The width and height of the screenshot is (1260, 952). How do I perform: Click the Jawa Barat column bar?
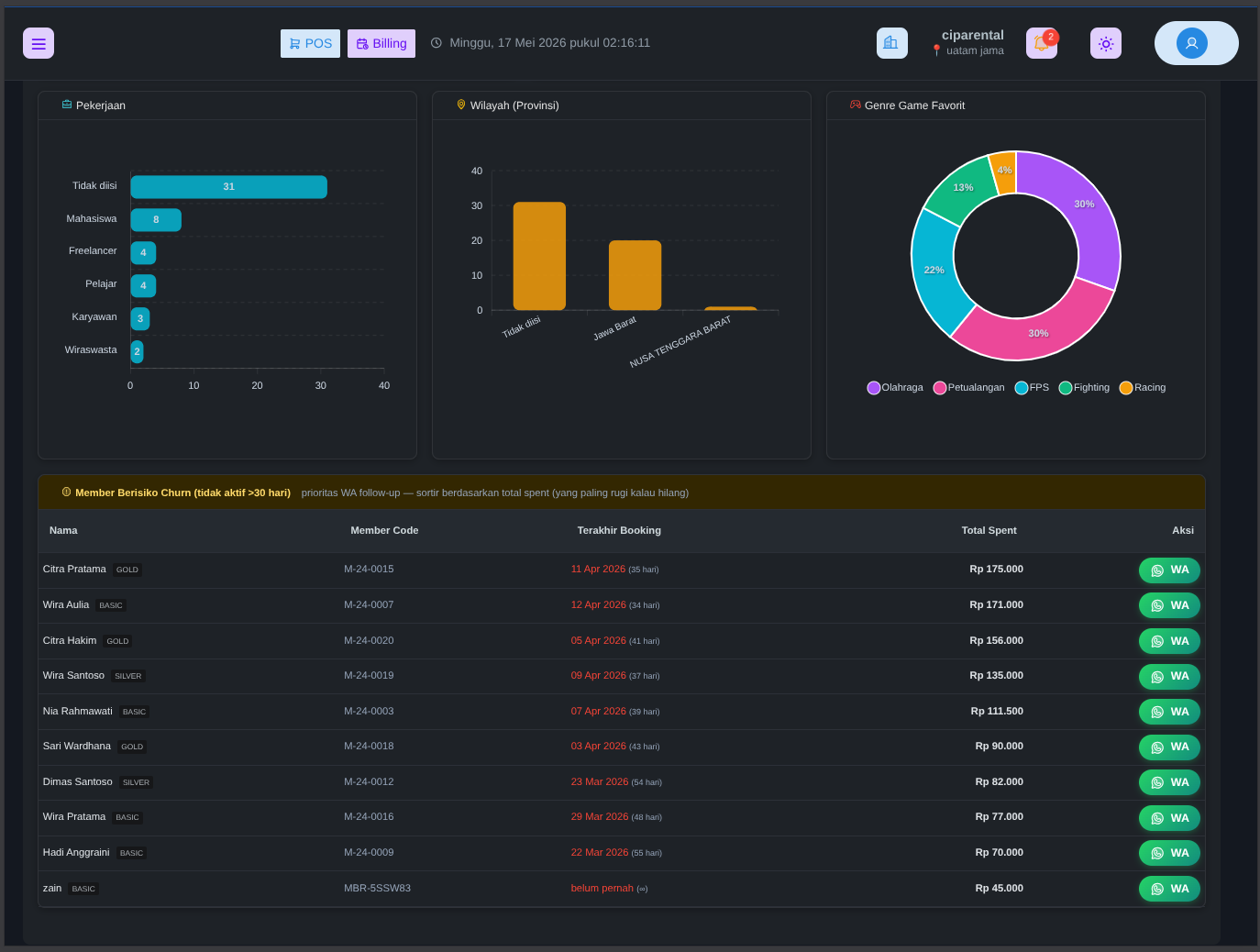pos(635,275)
